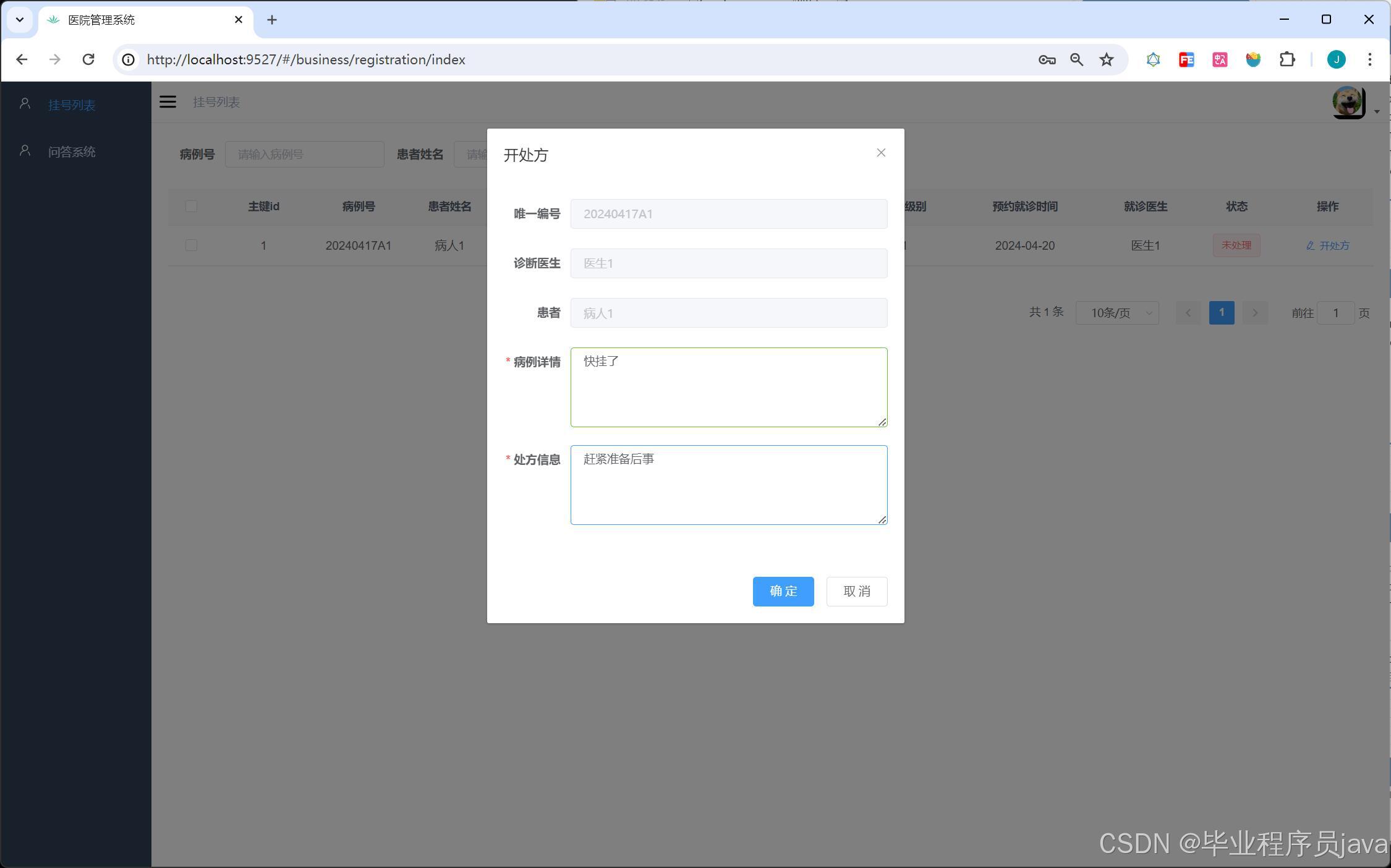This screenshot has height=868, width=1391.
Task: Open the colorful shield extension icon
Action: [x=1253, y=59]
